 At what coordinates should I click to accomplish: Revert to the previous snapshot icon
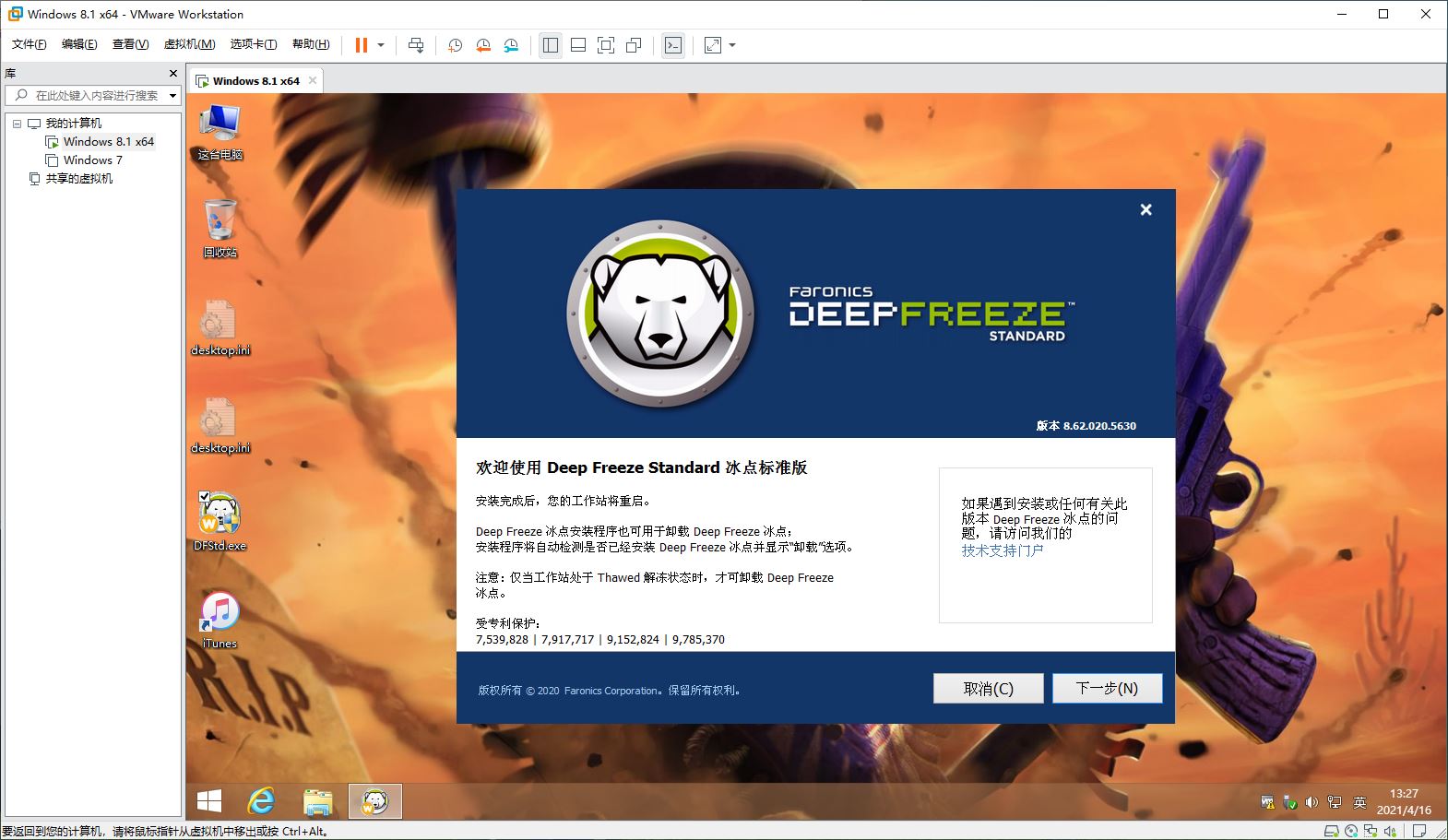click(483, 45)
